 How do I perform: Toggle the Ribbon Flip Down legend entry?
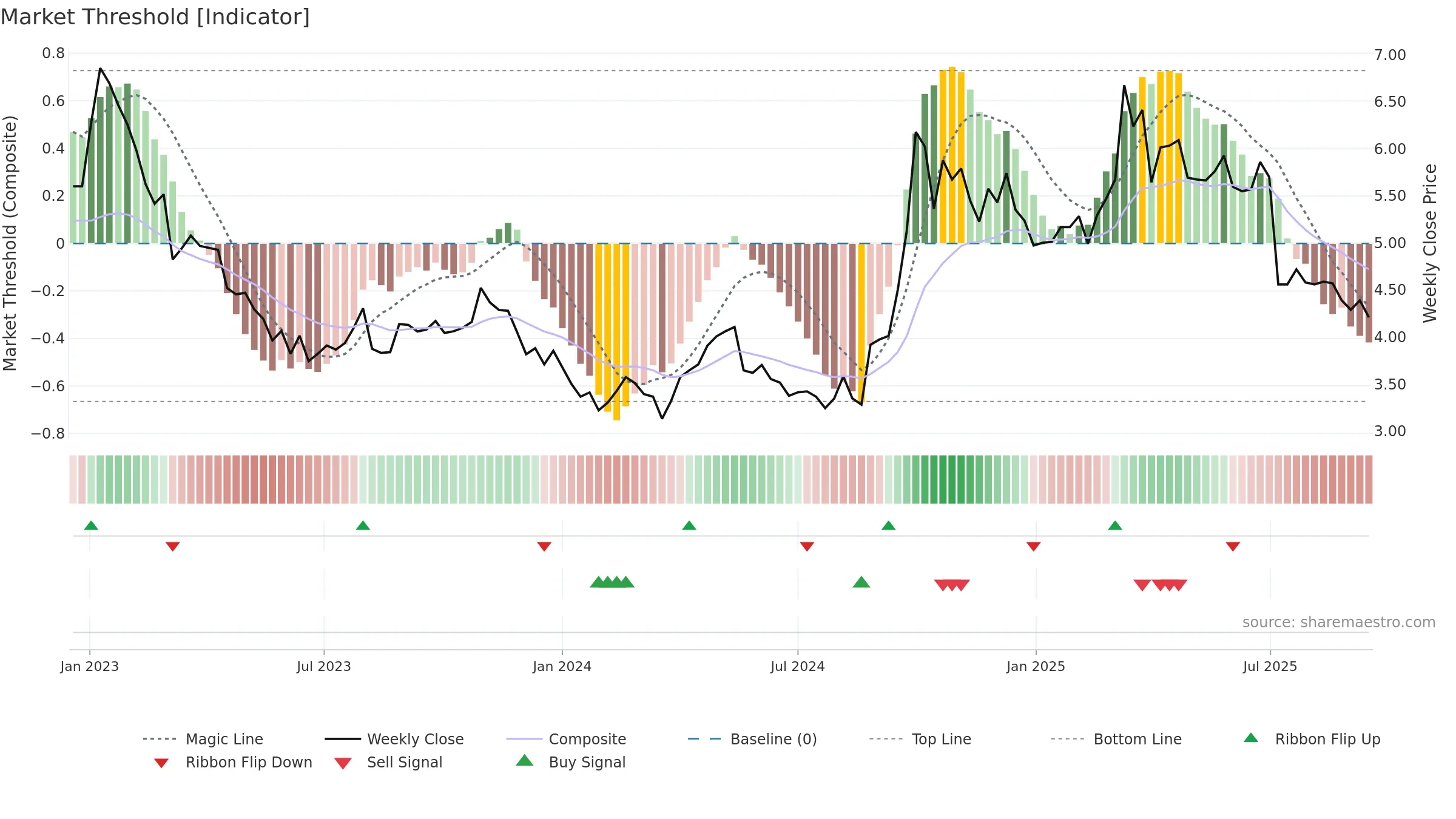232,762
